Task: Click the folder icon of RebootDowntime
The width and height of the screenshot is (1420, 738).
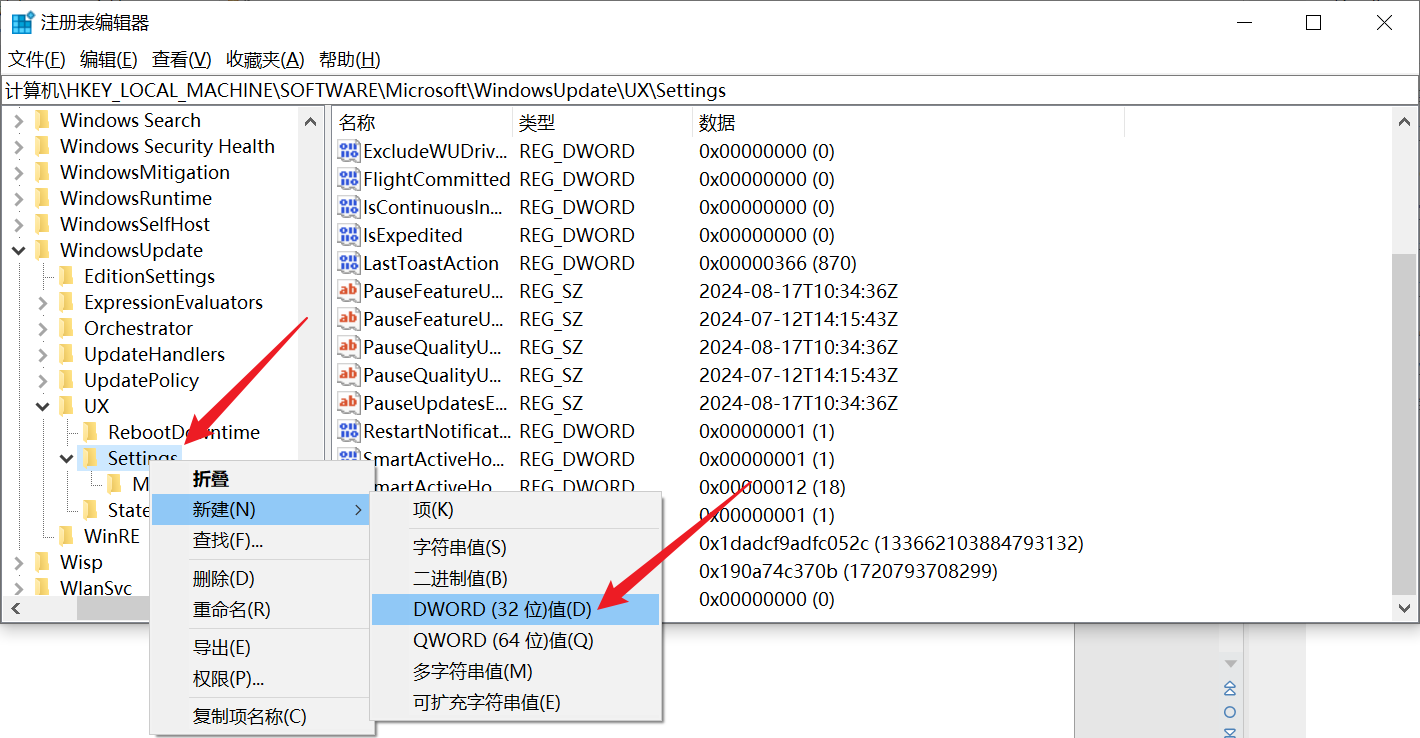Action: point(90,432)
